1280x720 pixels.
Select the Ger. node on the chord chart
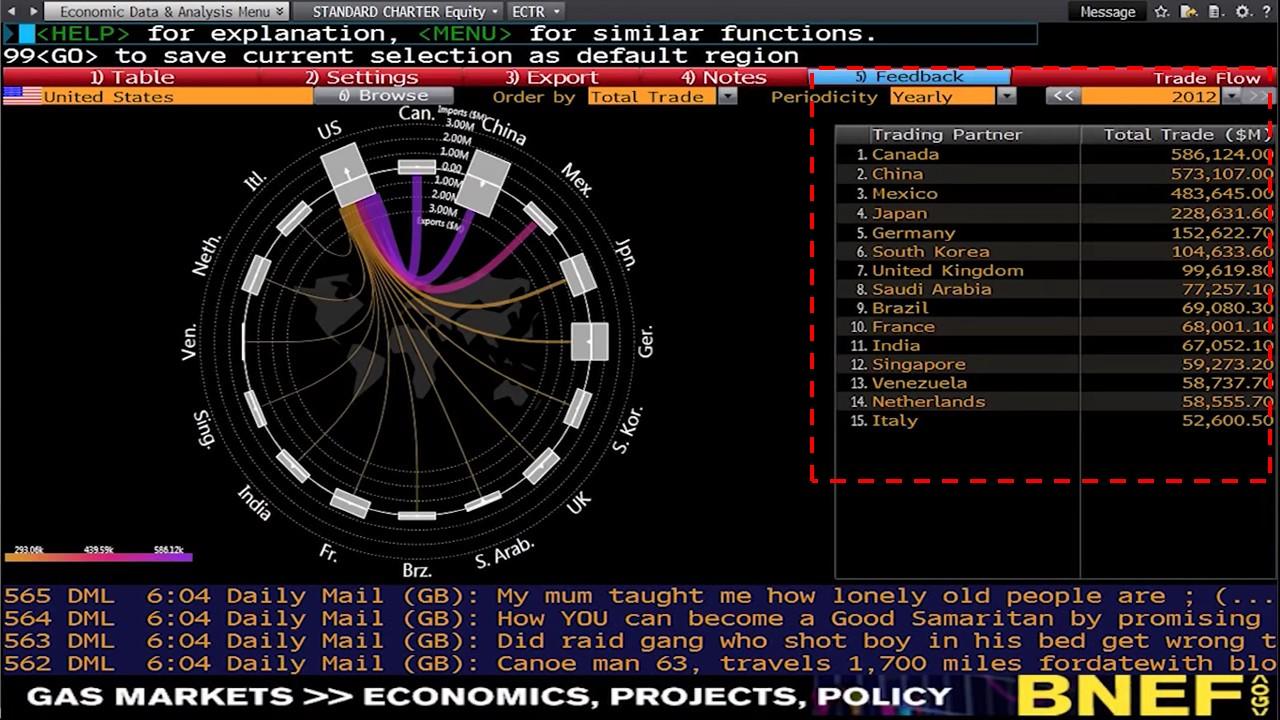[x=589, y=341]
